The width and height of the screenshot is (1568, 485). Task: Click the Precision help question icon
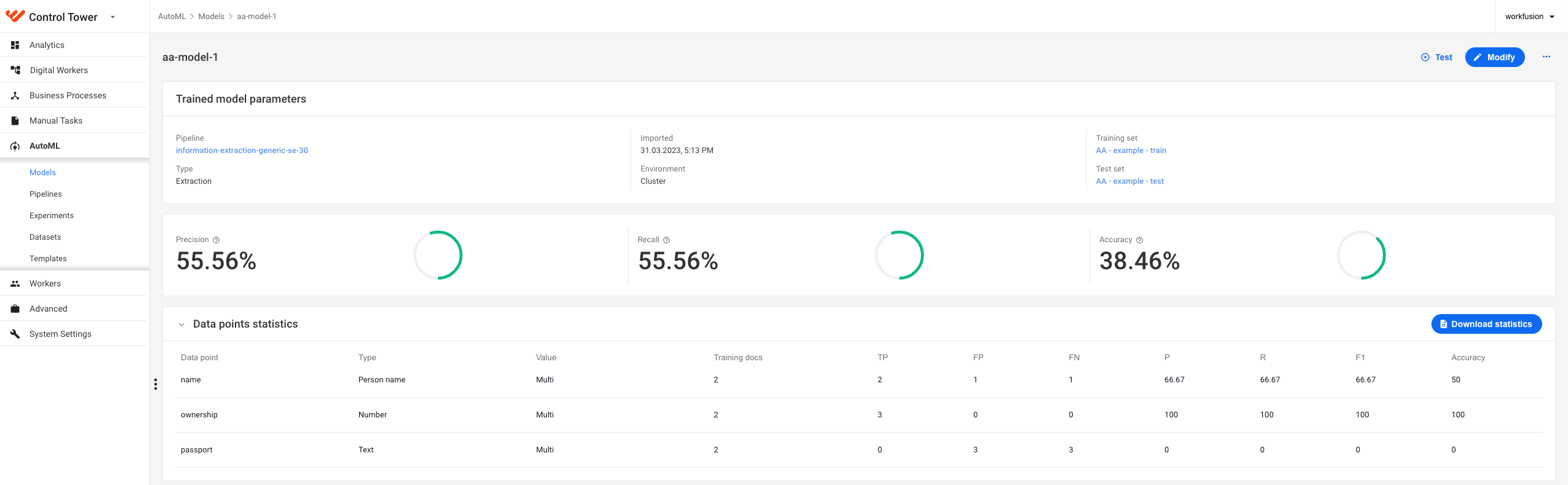(x=216, y=240)
